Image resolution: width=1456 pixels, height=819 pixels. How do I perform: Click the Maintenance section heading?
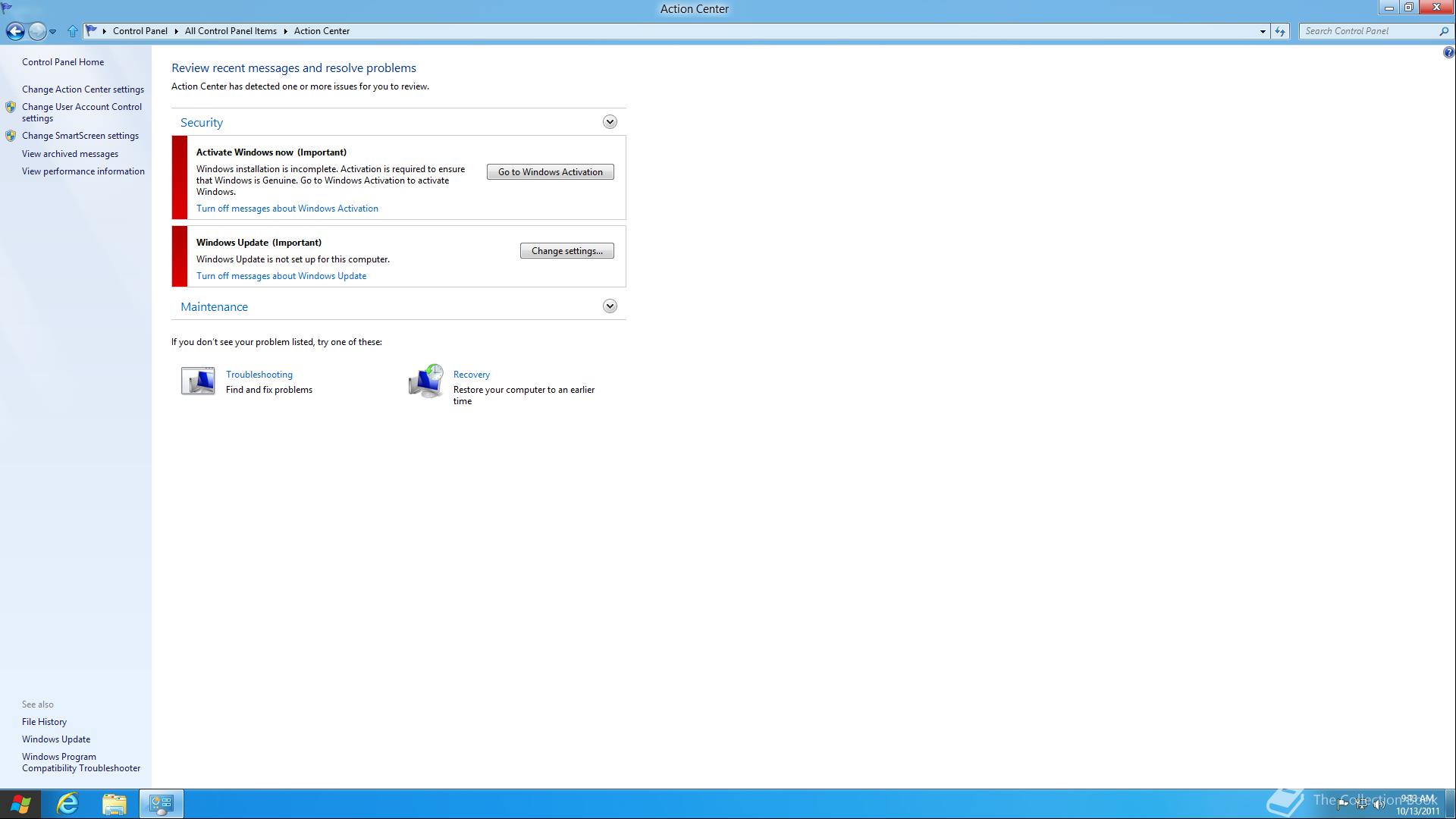[x=214, y=307]
